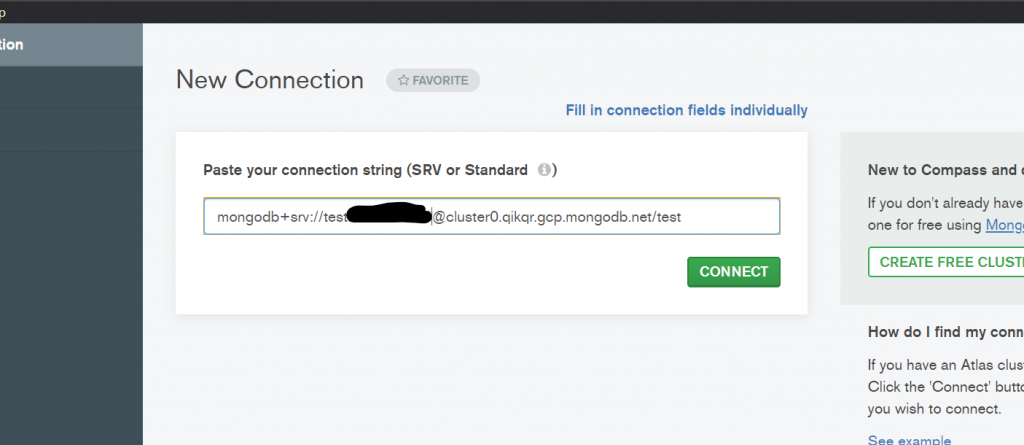Click the 'New Connection' page heading

(x=270, y=80)
